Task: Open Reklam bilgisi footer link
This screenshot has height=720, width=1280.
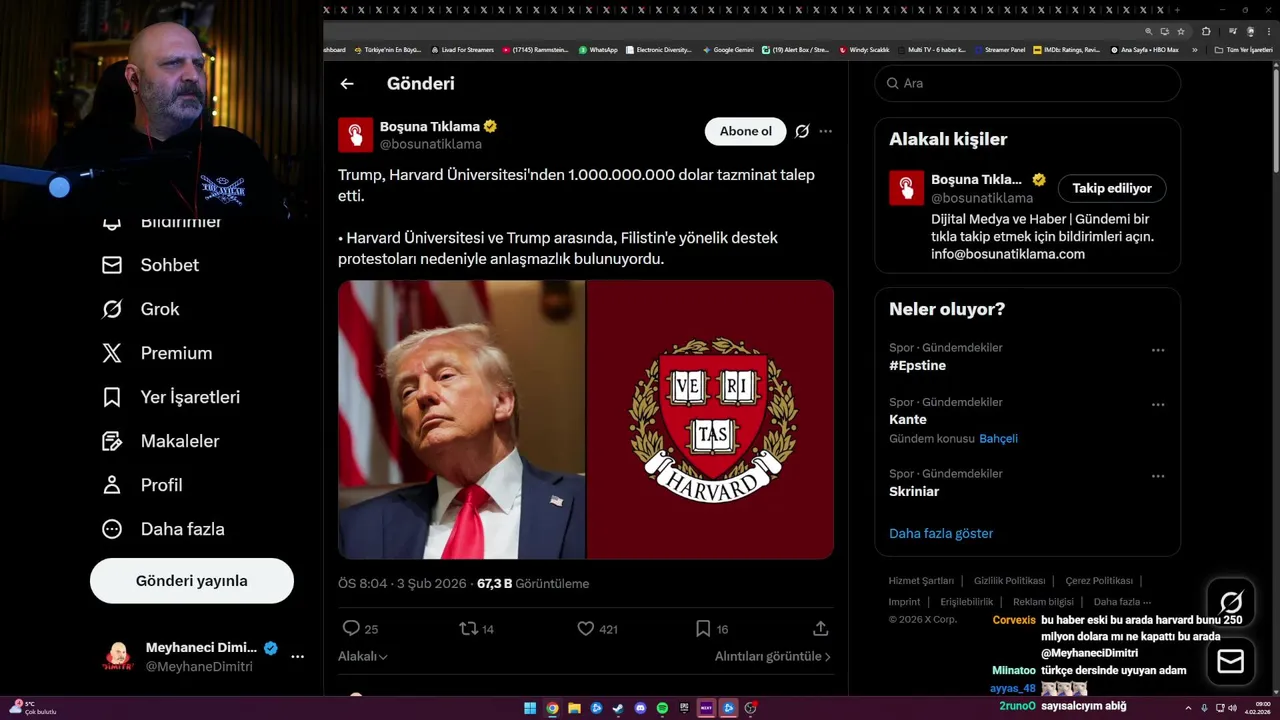Action: click(x=1043, y=602)
